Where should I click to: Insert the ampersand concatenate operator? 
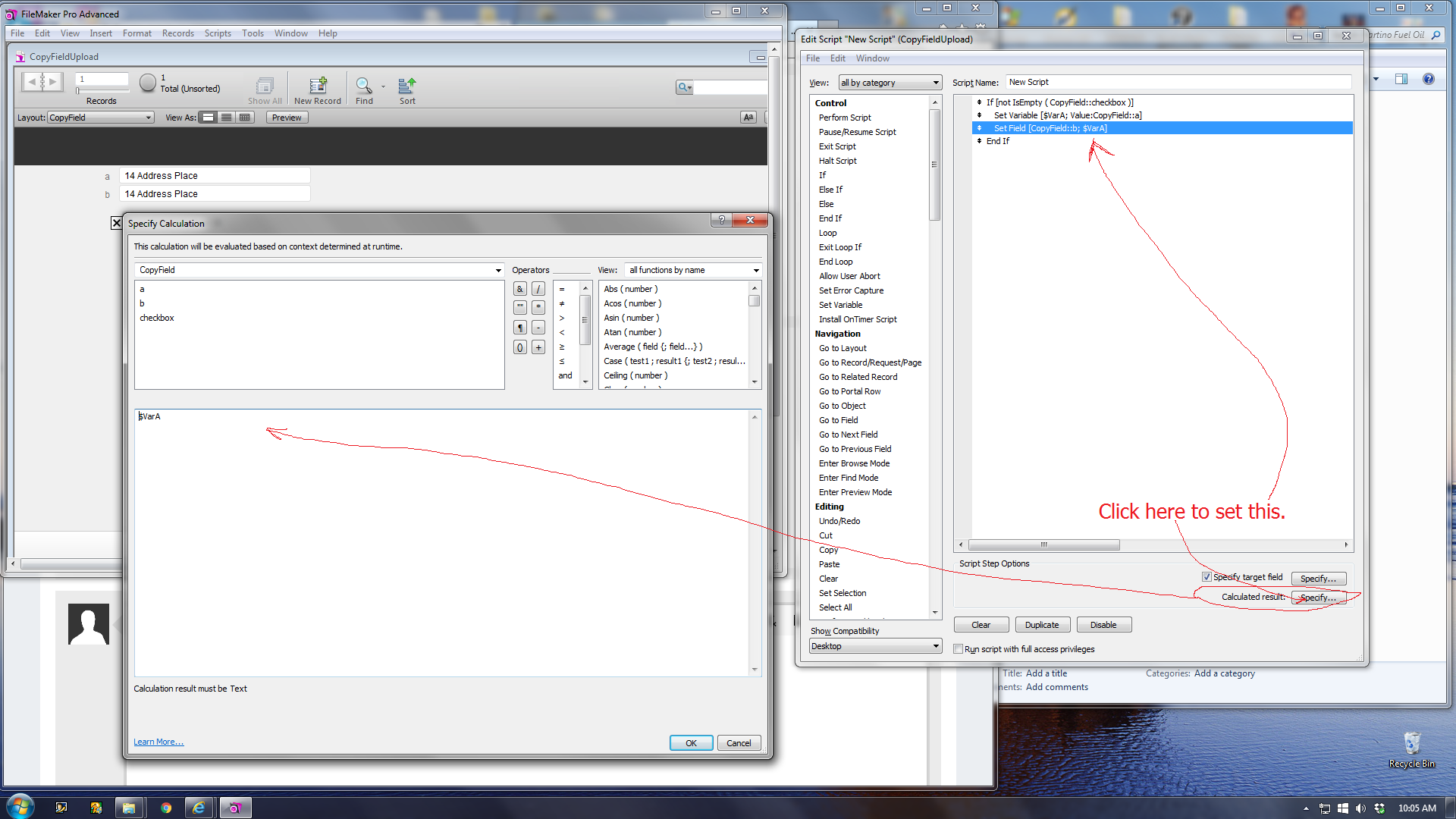pyautogui.click(x=520, y=289)
